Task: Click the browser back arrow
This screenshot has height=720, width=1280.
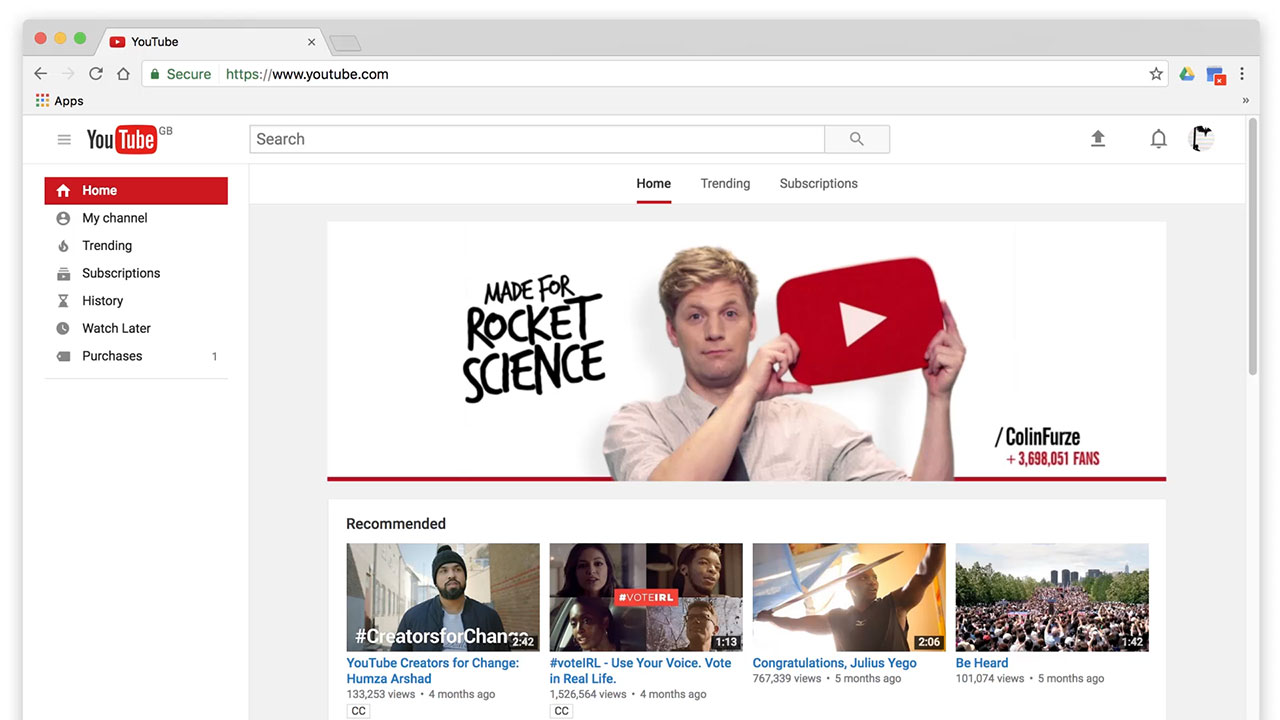Action: [x=40, y=74]
